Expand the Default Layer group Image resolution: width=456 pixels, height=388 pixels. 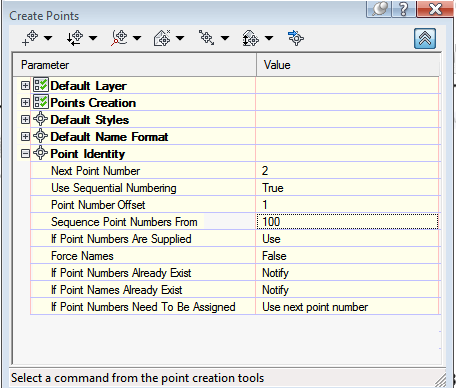[x=25, y=86]
